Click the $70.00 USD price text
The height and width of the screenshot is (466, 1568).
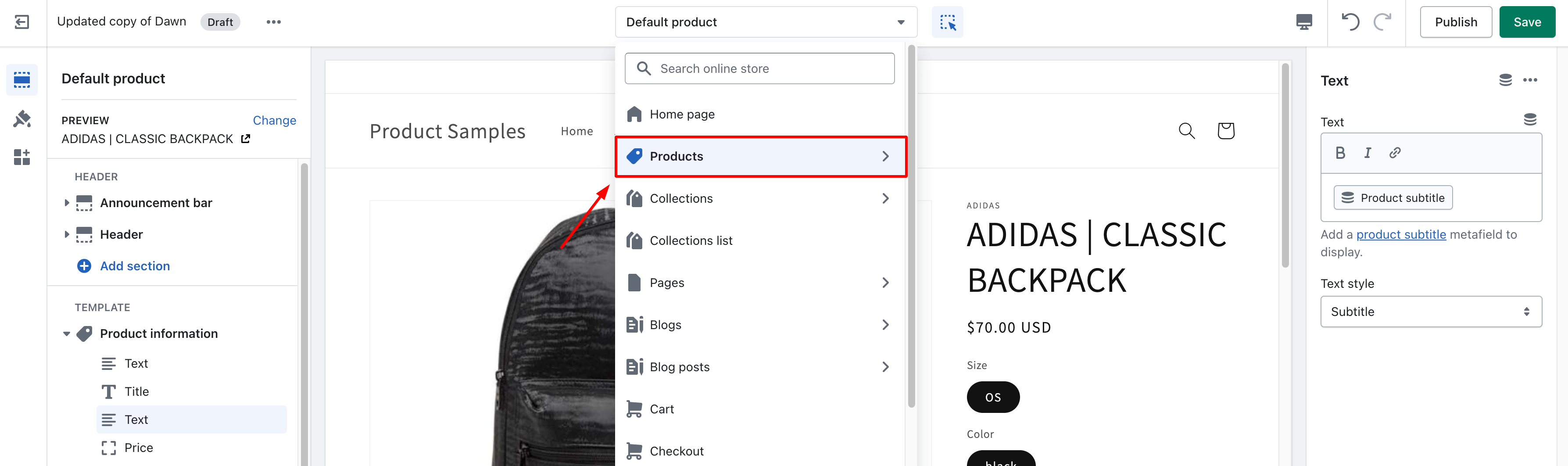click(x=1009, y=328)
